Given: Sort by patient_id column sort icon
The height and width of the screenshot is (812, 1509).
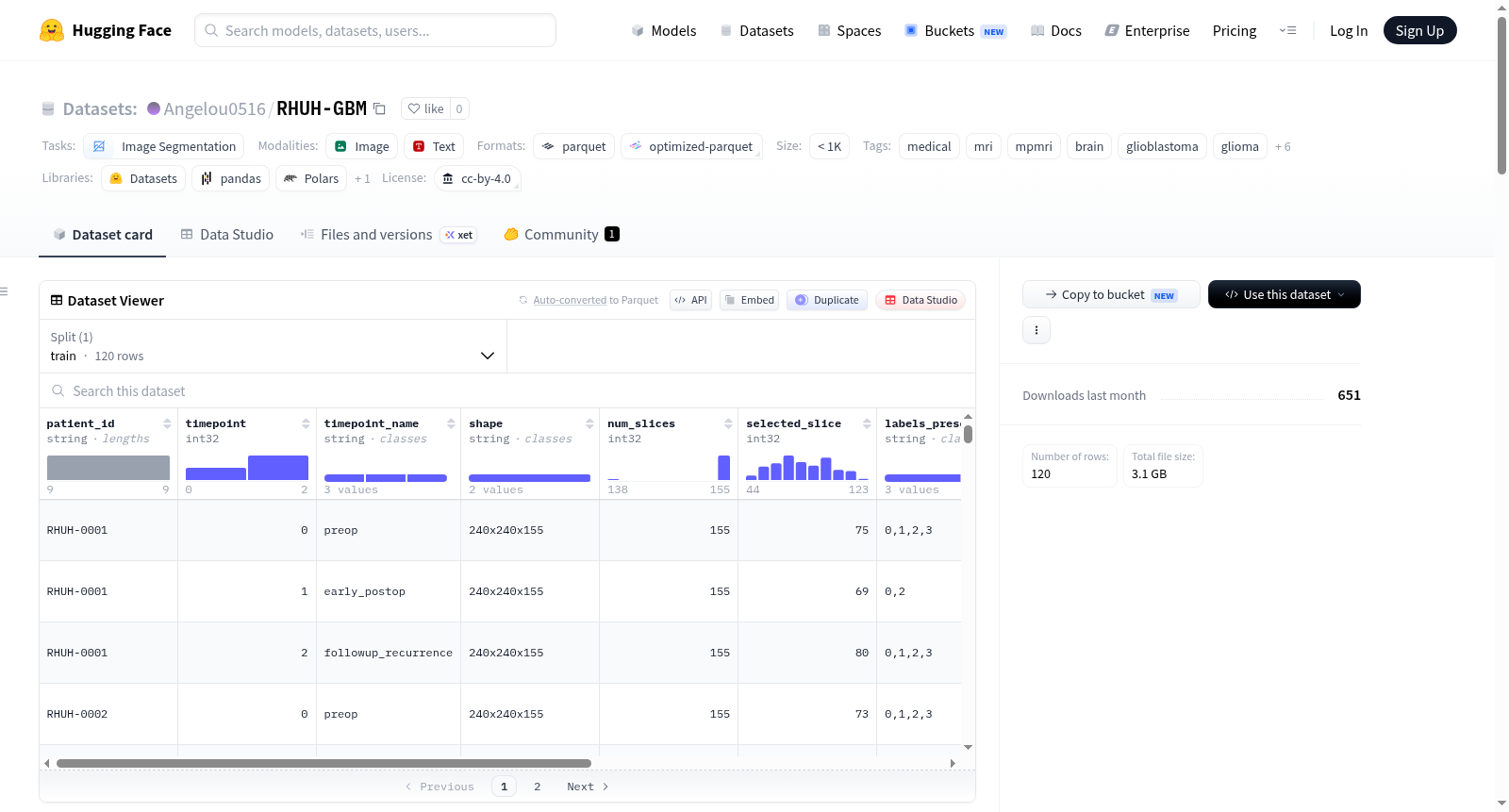Looking at the screenshot, I should (167, 423).
